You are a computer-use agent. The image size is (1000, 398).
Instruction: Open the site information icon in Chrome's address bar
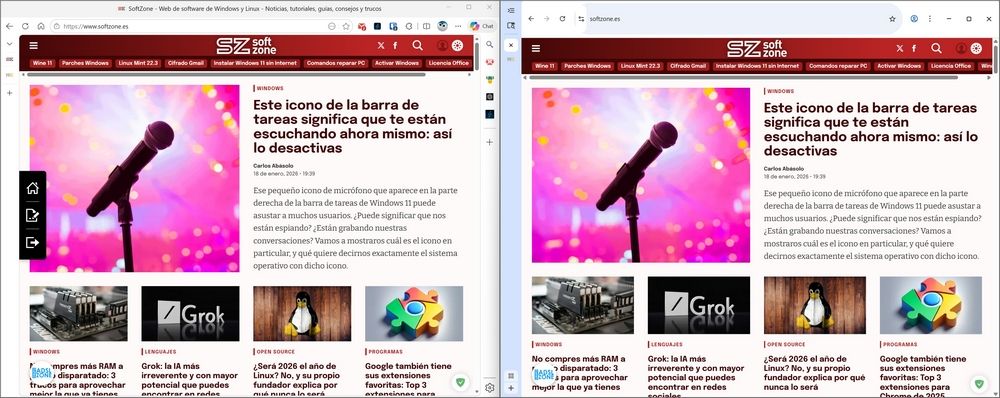point(581,18)
